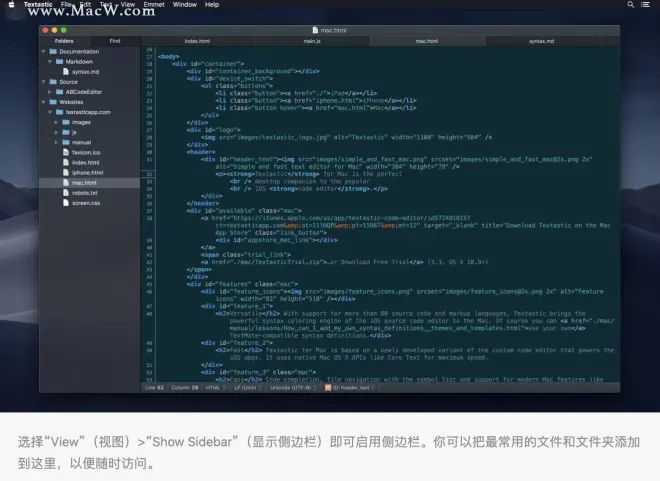The width and height of the screenshot is (660, 481).
Task: Open the Unicode (UTF-8) encoding dropdown
Action: click(x=293, y=388)
